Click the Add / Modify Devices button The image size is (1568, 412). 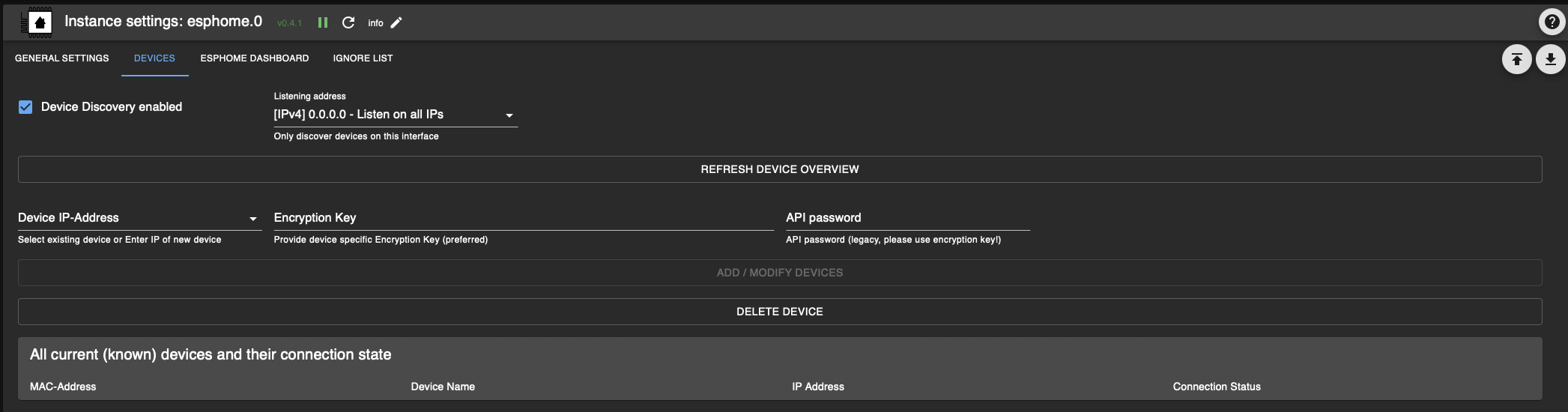tap(779, 273)
